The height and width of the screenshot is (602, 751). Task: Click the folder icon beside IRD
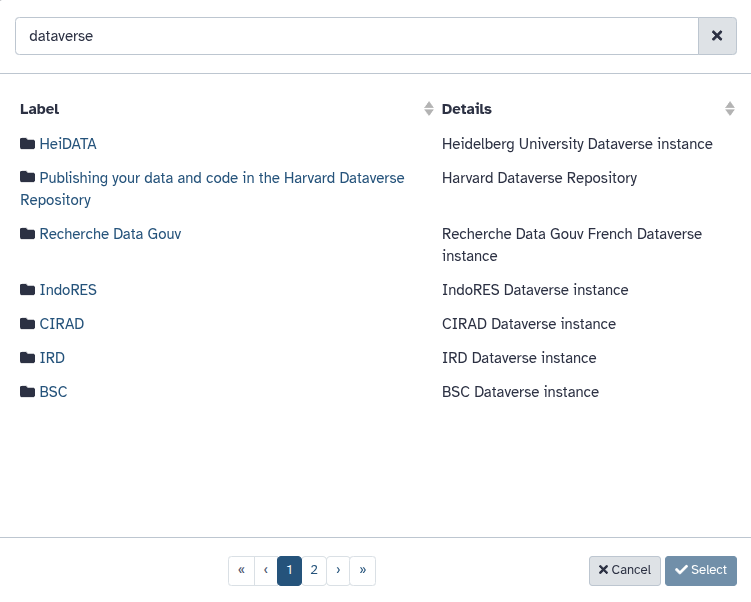pyautogui.click(x=27, y=358)
